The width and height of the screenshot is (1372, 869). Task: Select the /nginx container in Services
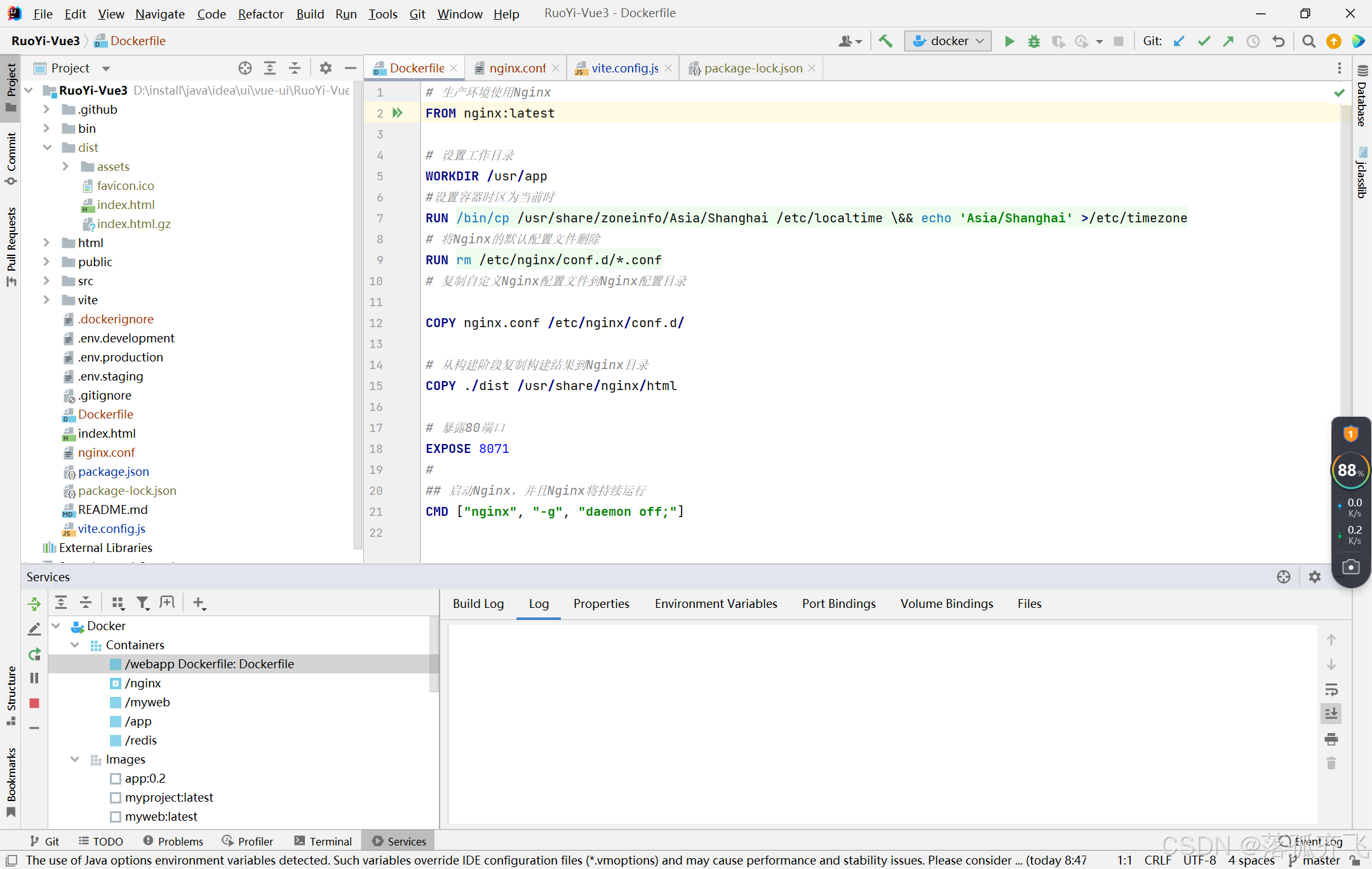[x=144, y=683]
